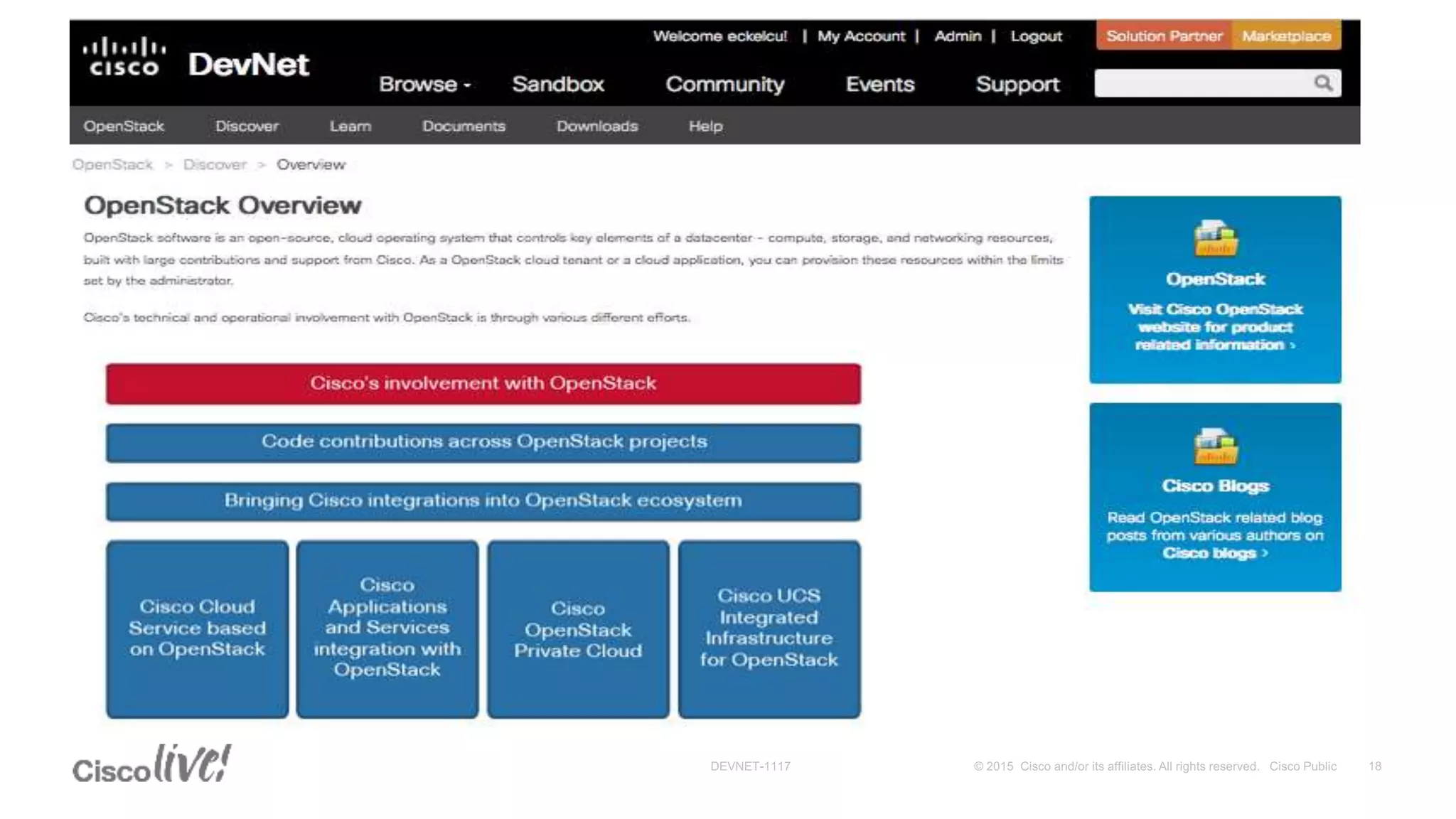The width and height of the screenshot is (1456, 819).
Task: Open the My Account link
Action: click(x=861, y=36)
